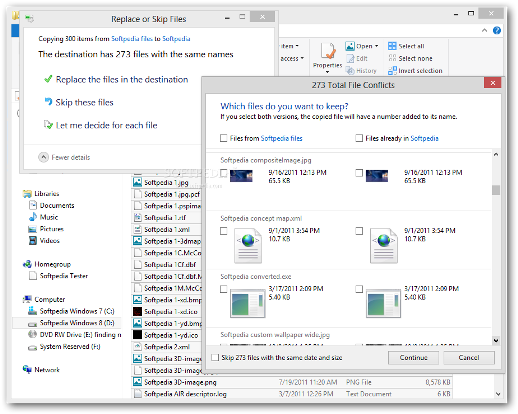Viewport: 518px width, 414px height.
Task: Click the Invert selection icon
Action: click(x=392, y=70)
